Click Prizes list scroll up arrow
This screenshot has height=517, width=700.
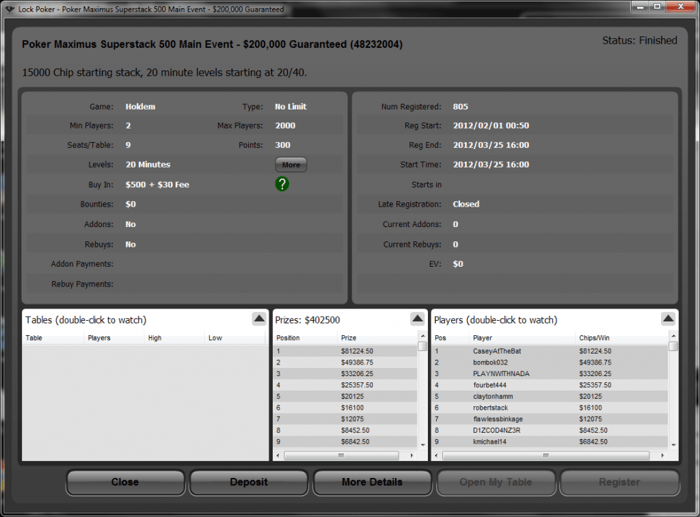point(422,335)
